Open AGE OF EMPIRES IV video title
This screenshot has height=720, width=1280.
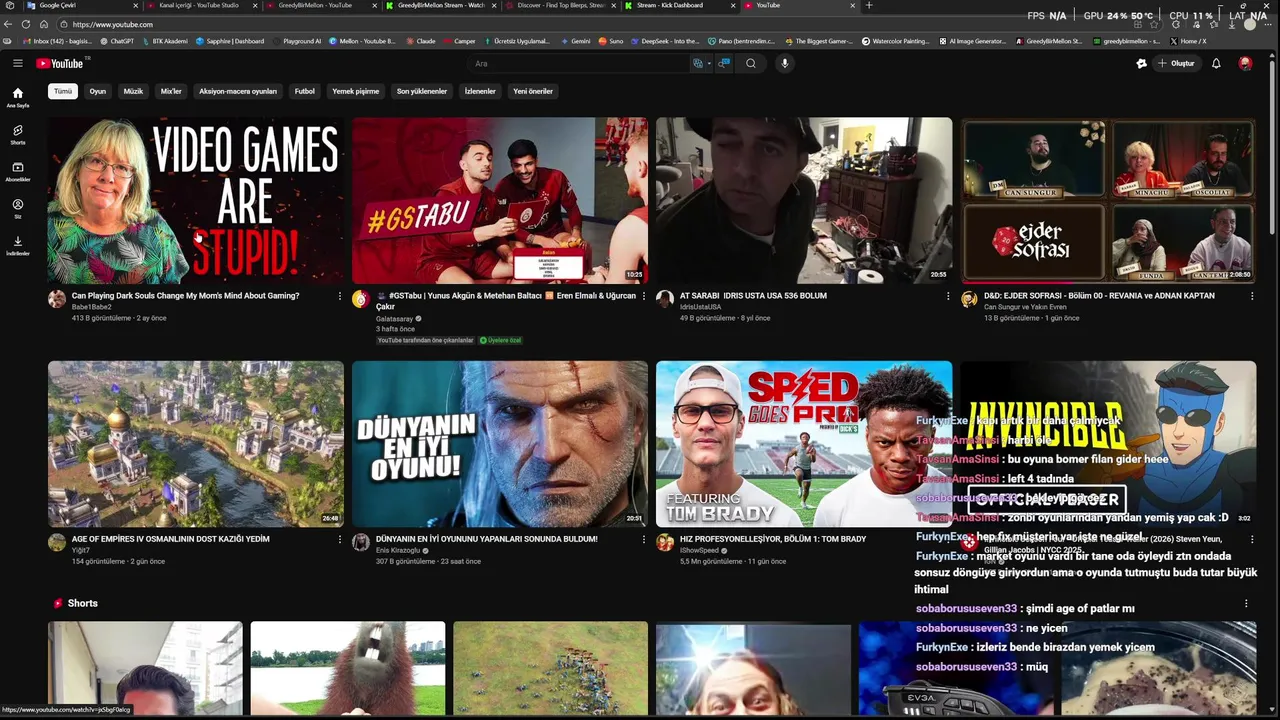(x=171, y=539)
